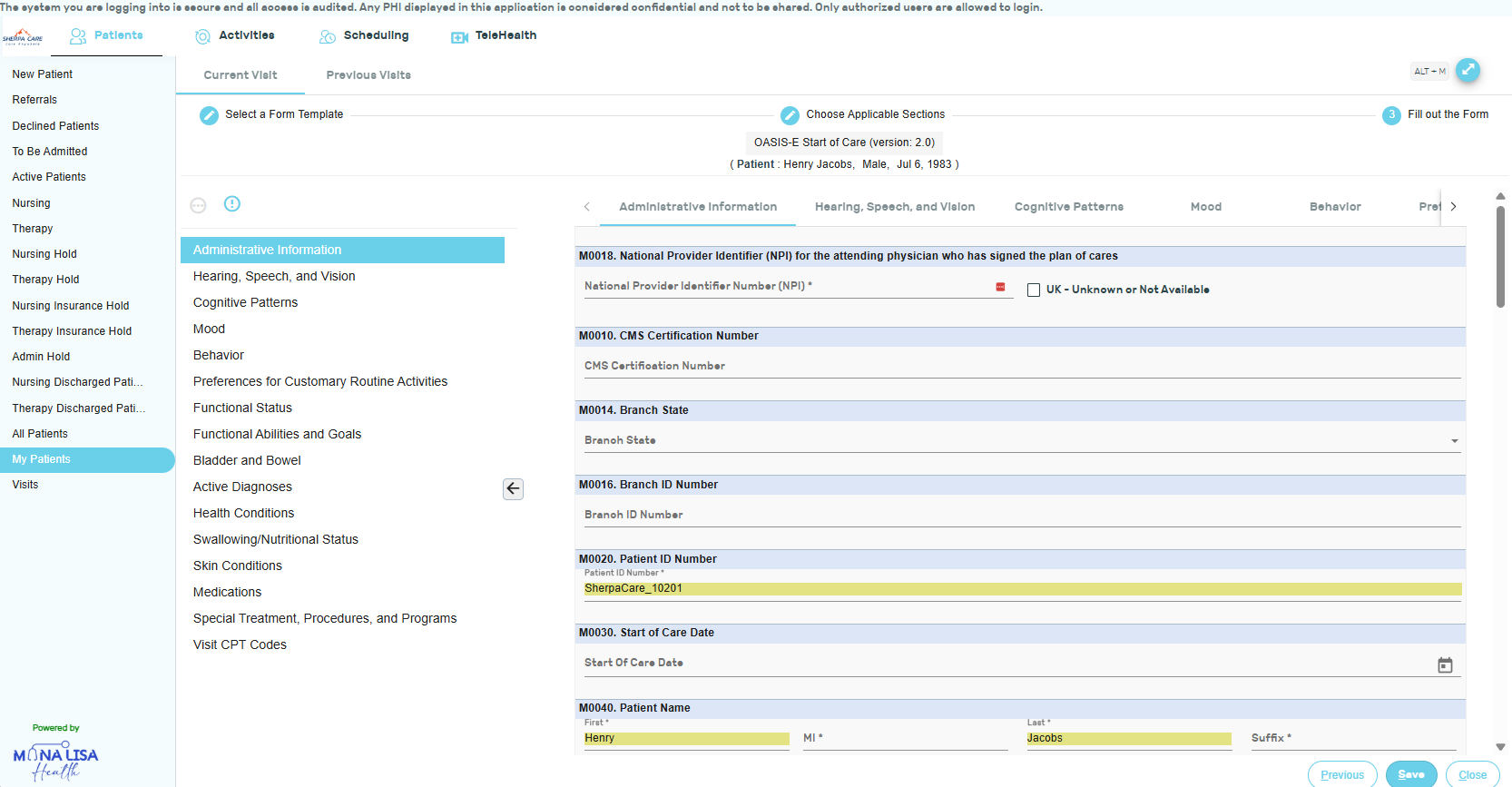Image resolution: width=1512 pixels, height=787 pixels.
Task: Open Referrals in sidebar
Action: click(34, 100)
